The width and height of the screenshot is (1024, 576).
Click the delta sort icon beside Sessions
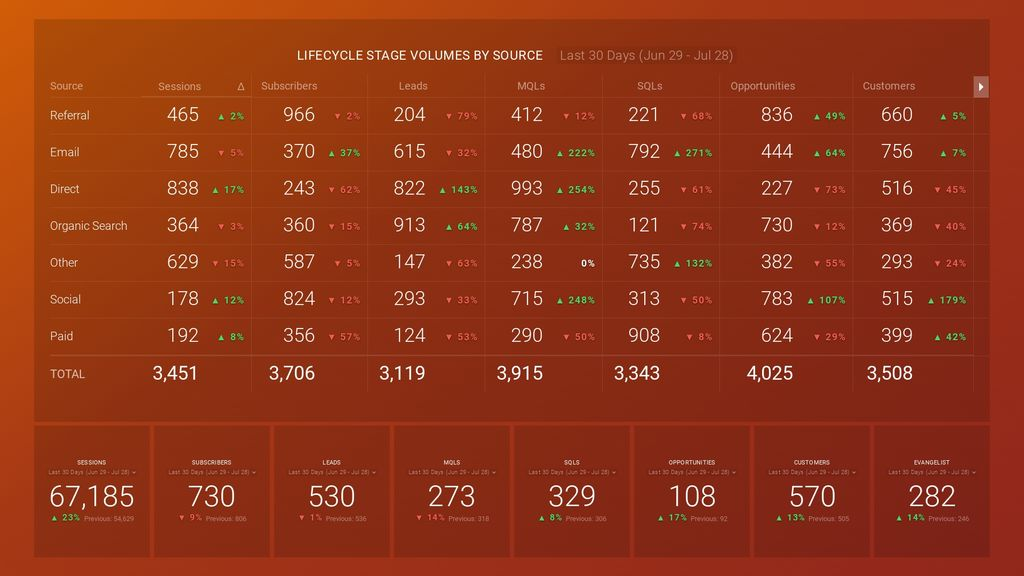240,86
